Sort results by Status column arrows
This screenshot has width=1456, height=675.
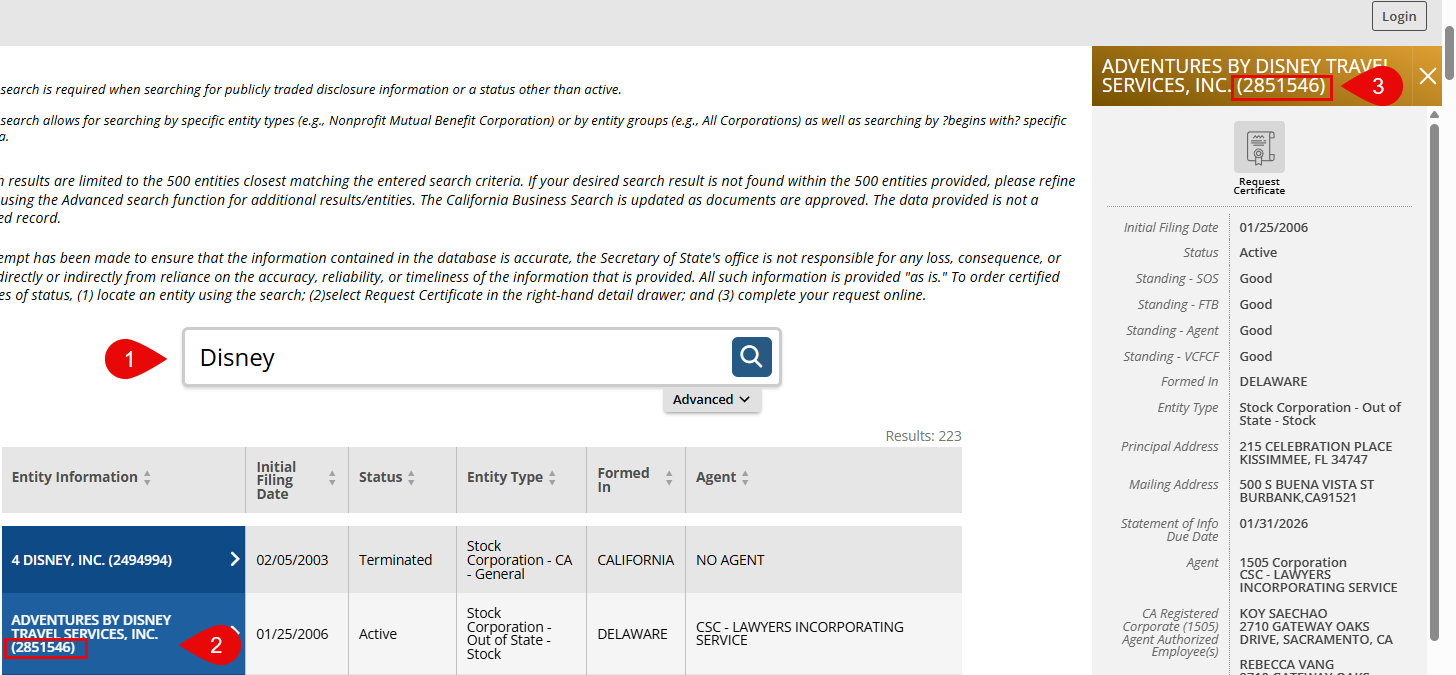411,478
